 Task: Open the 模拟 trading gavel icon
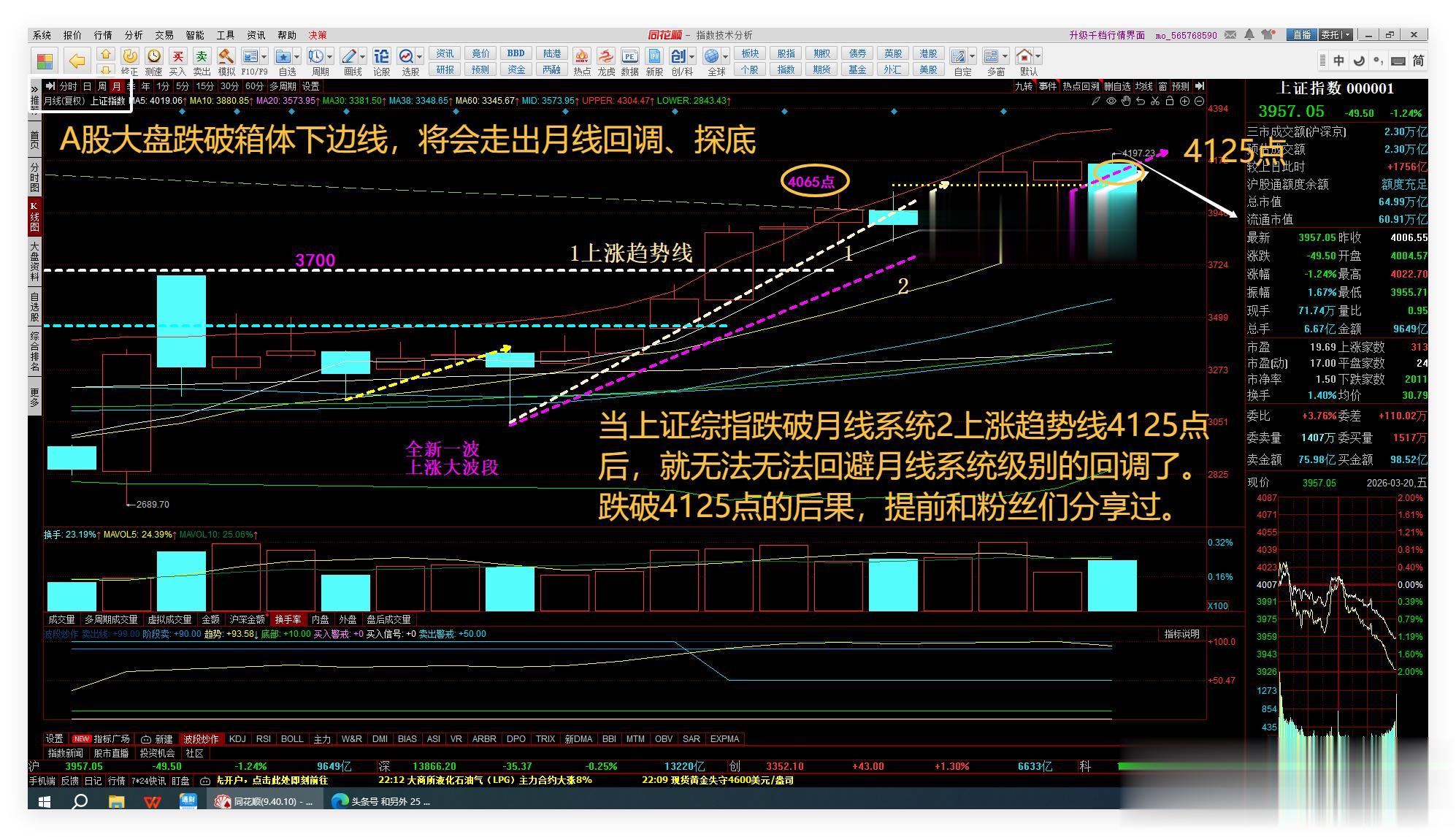(226, 57)
